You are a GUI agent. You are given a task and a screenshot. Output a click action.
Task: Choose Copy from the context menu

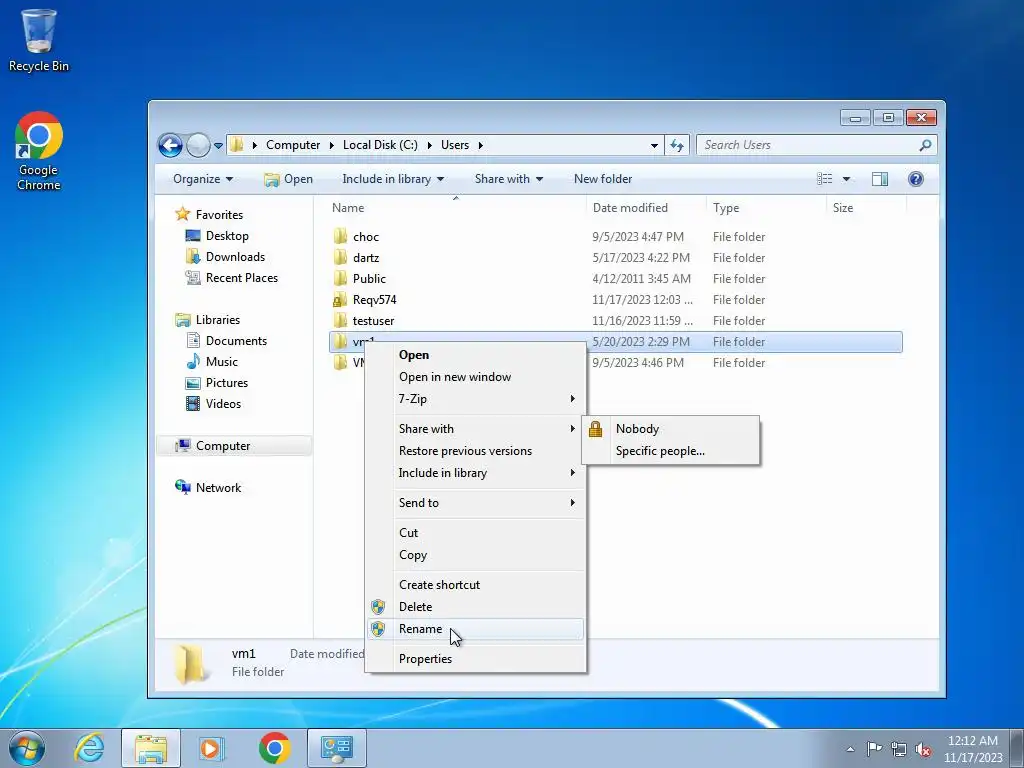tap(475, 555)
